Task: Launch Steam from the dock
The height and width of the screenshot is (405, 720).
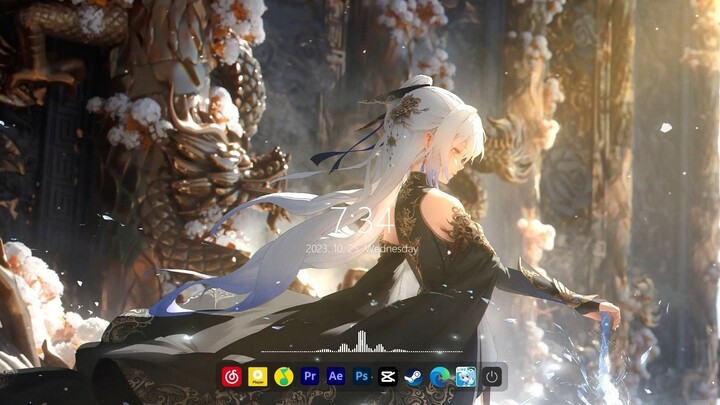Action: pos(413,377)
